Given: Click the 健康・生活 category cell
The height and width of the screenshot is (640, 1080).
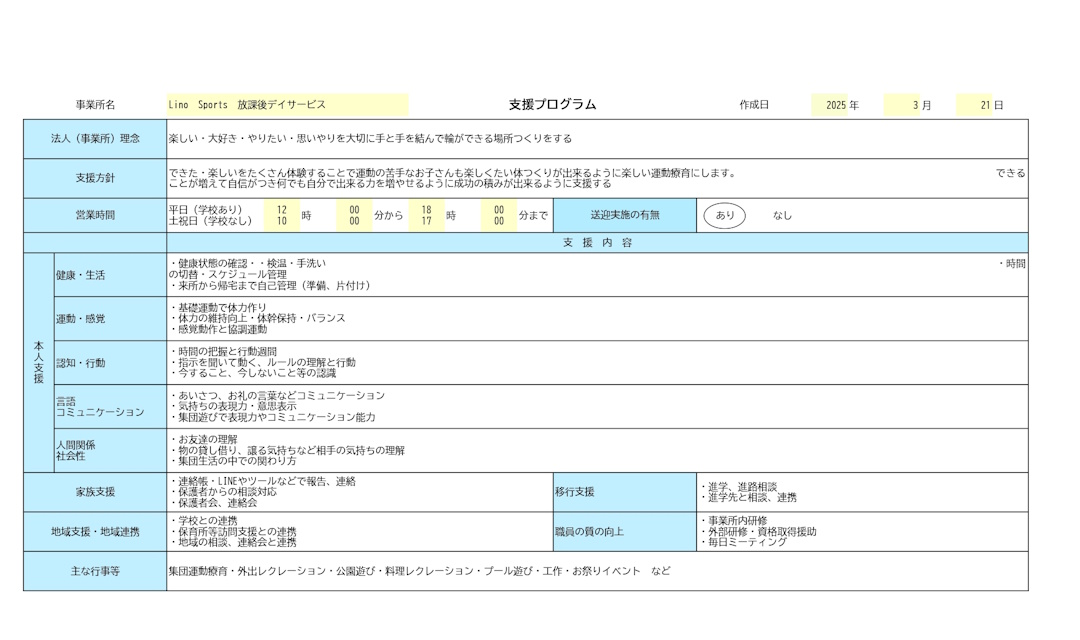Looking at the screenshot, I should pos(110,275).
